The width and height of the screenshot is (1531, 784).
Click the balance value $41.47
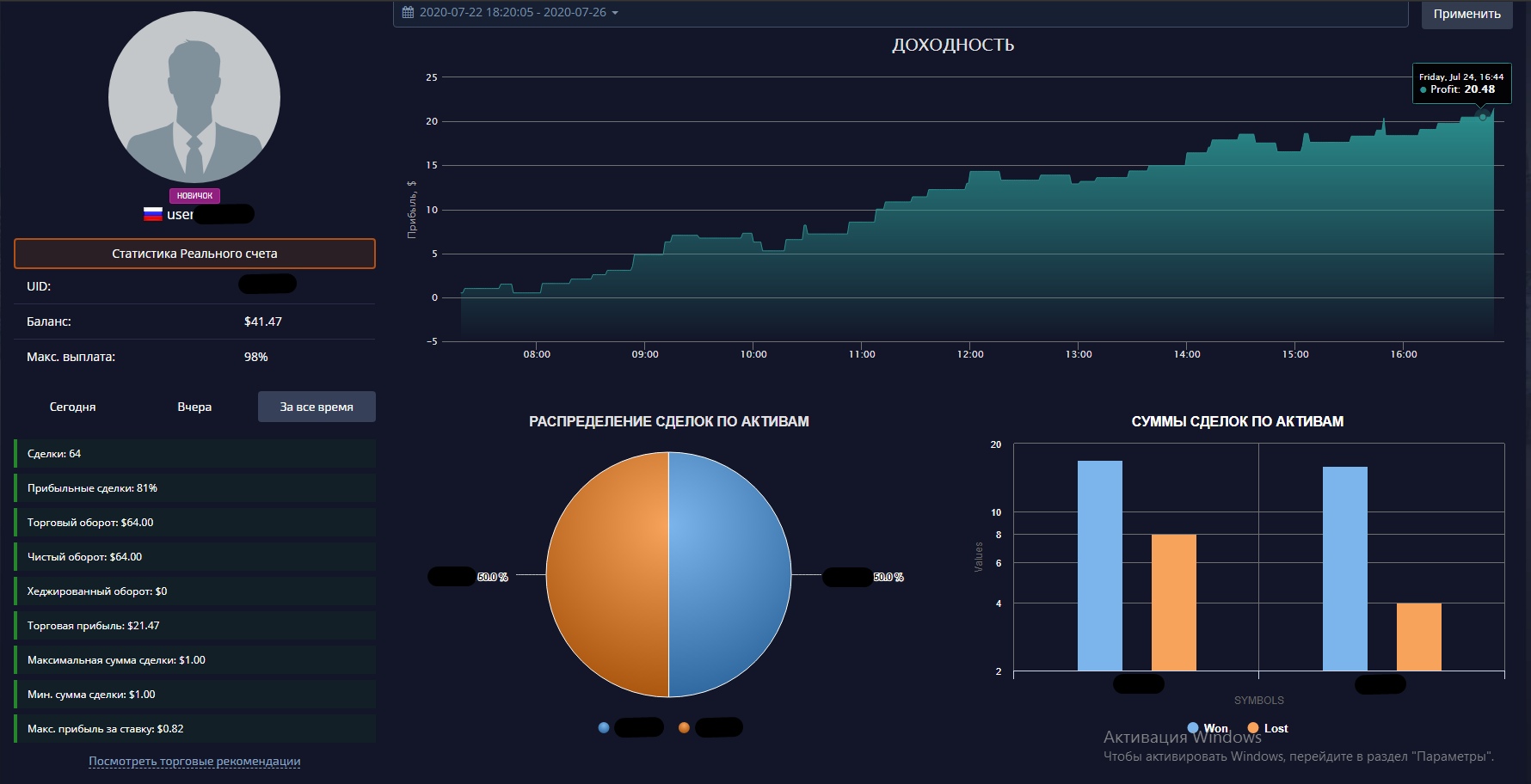(x=263, y=322)
